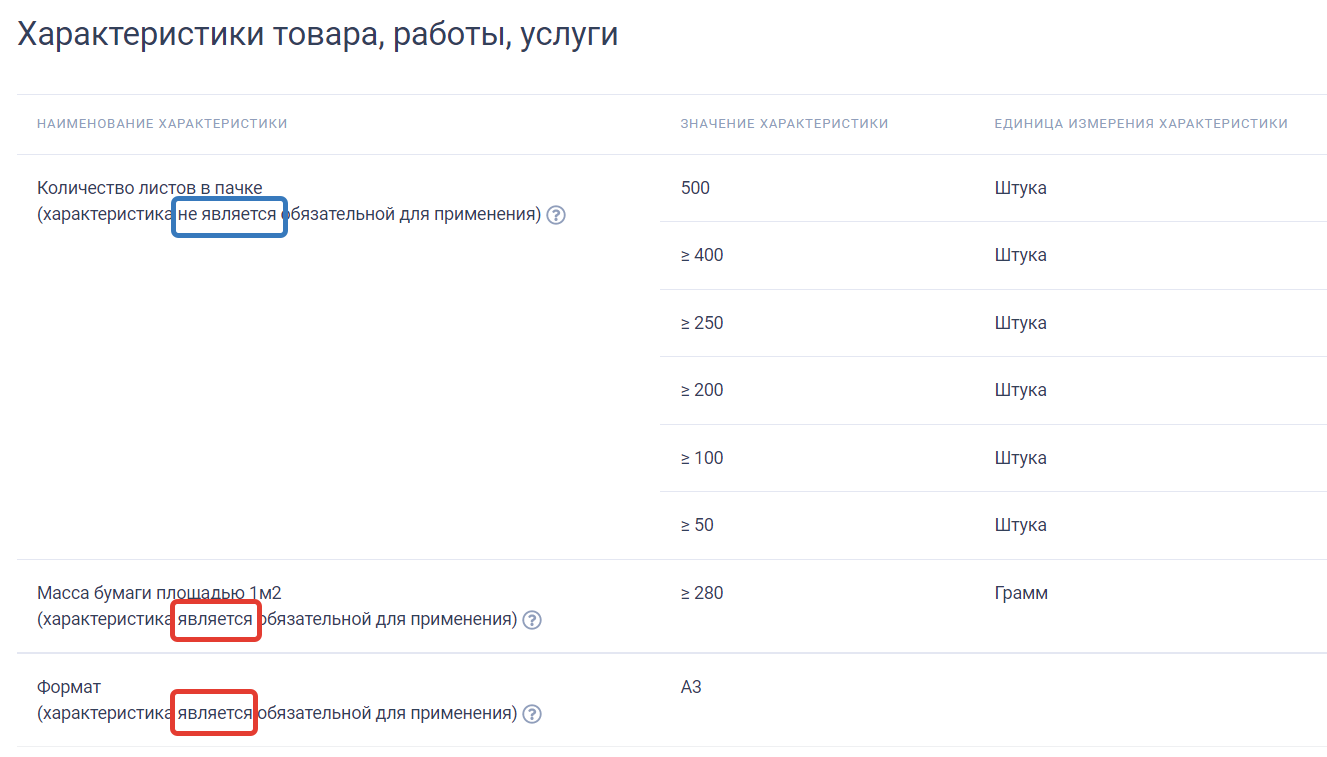This screenshot has width=1327, height=757.
Task: Open help tooltip icon for Формат characteristic
Action: coord(532,714)
